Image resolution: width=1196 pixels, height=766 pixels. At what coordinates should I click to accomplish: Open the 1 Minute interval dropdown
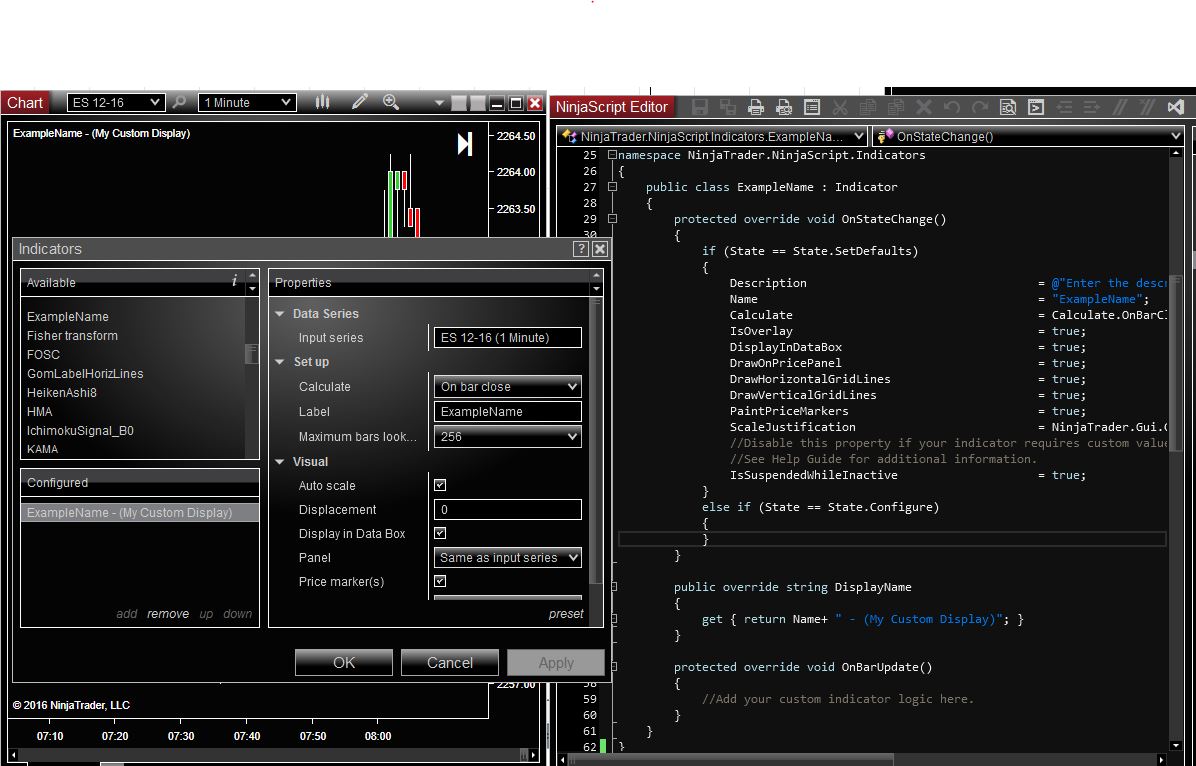[x=247, y=102]
